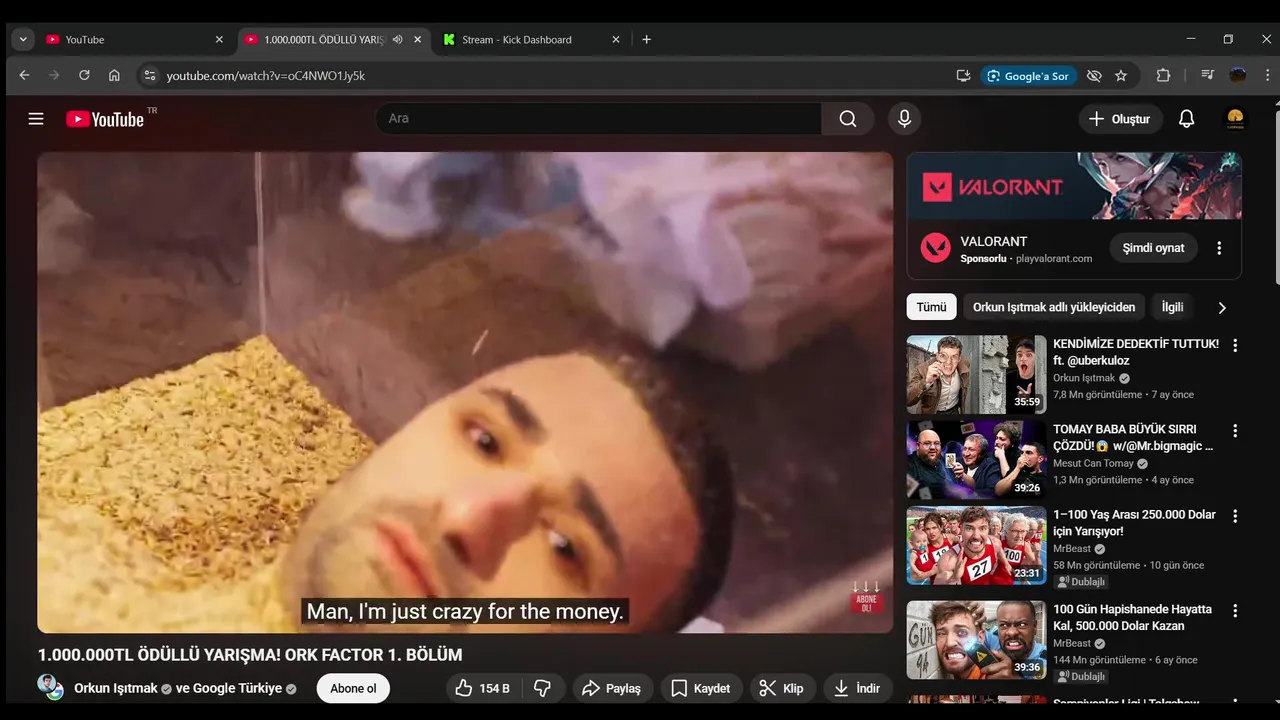Viewport: 1280px width, 720px height.
Task: Save video with Kaydet
Action: pyautogui.click(x=700, y=688)
